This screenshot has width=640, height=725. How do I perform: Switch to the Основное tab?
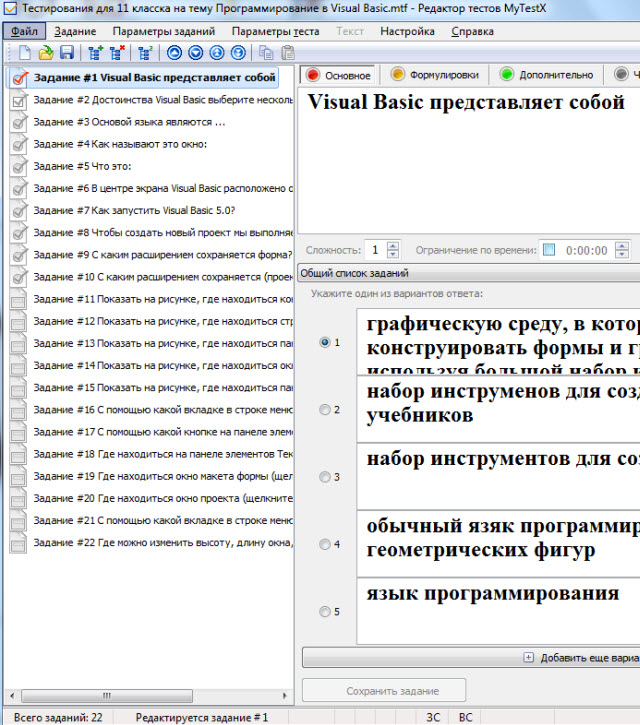pyautogui.click(x=339, y=75)
